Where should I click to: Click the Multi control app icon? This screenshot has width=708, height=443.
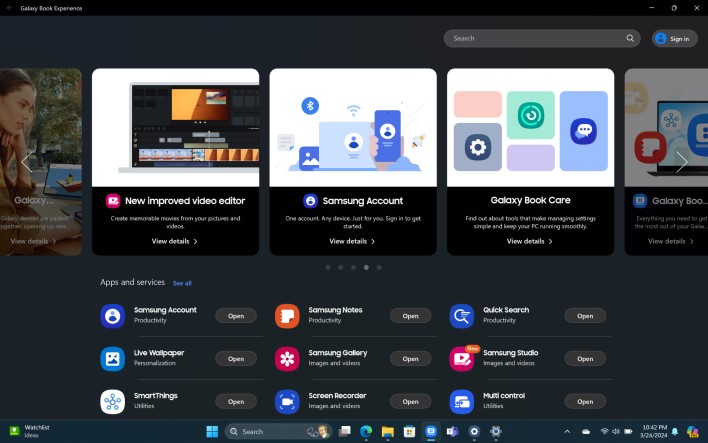(461, 402)
